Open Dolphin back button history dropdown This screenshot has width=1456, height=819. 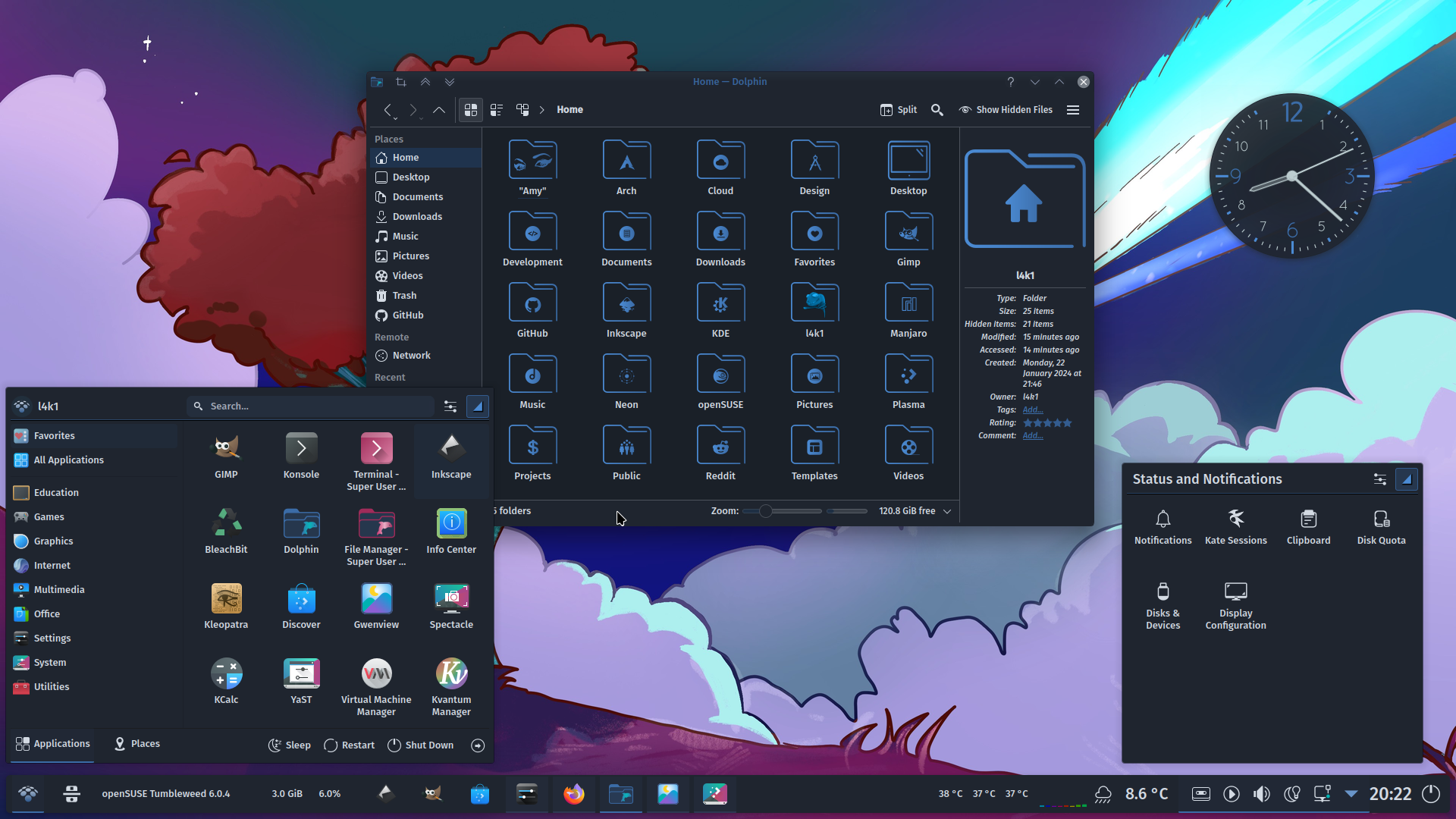[396, 118]
